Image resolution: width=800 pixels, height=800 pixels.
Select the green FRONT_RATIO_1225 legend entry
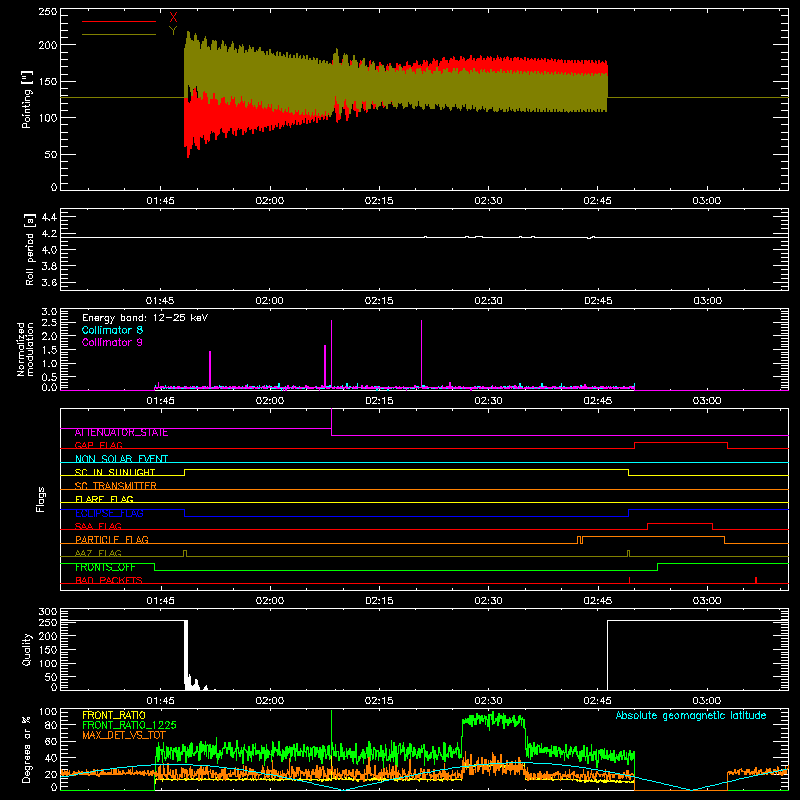click(x=129, y=725)
